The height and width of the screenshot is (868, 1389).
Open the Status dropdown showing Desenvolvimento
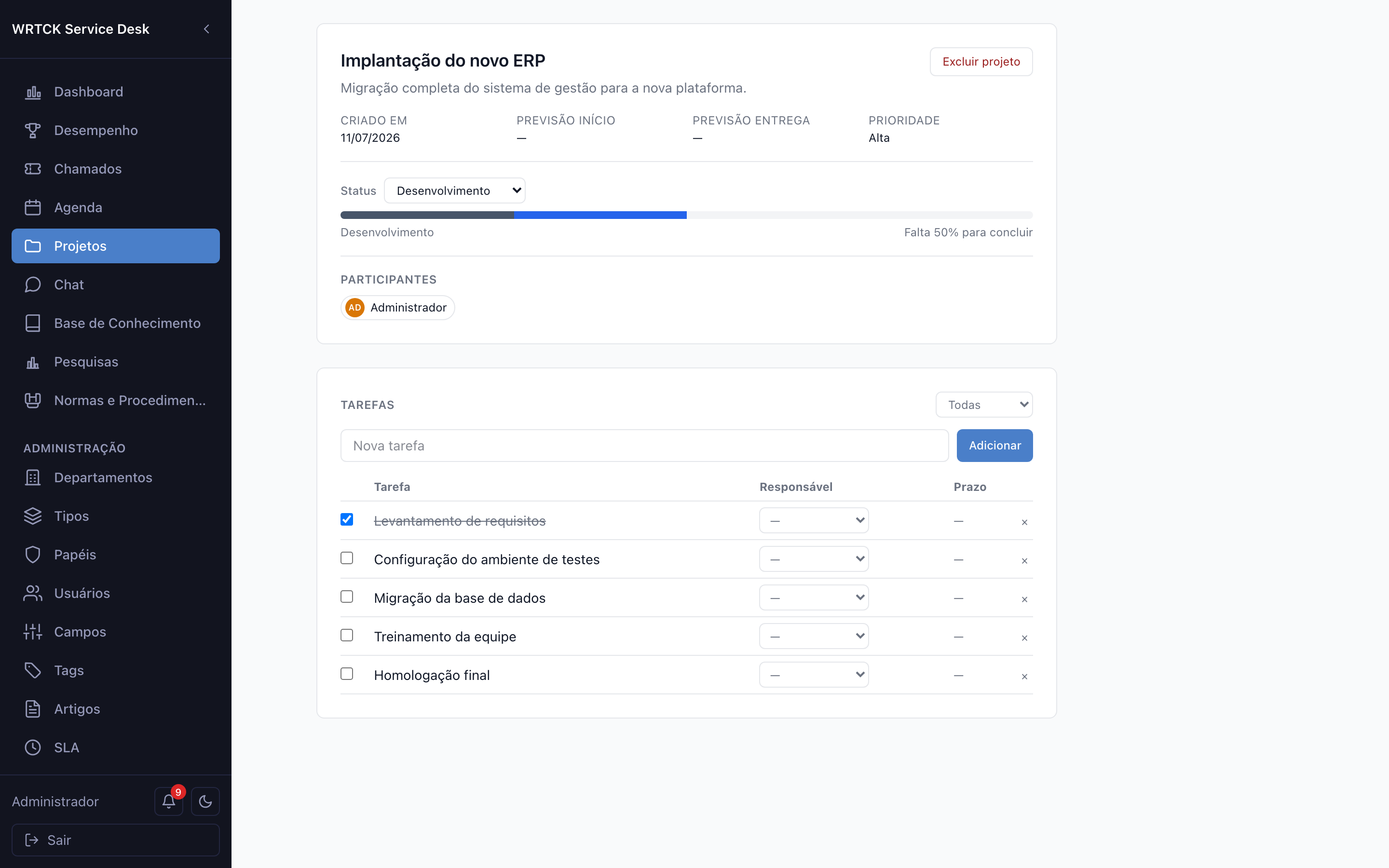coord(455,190)
